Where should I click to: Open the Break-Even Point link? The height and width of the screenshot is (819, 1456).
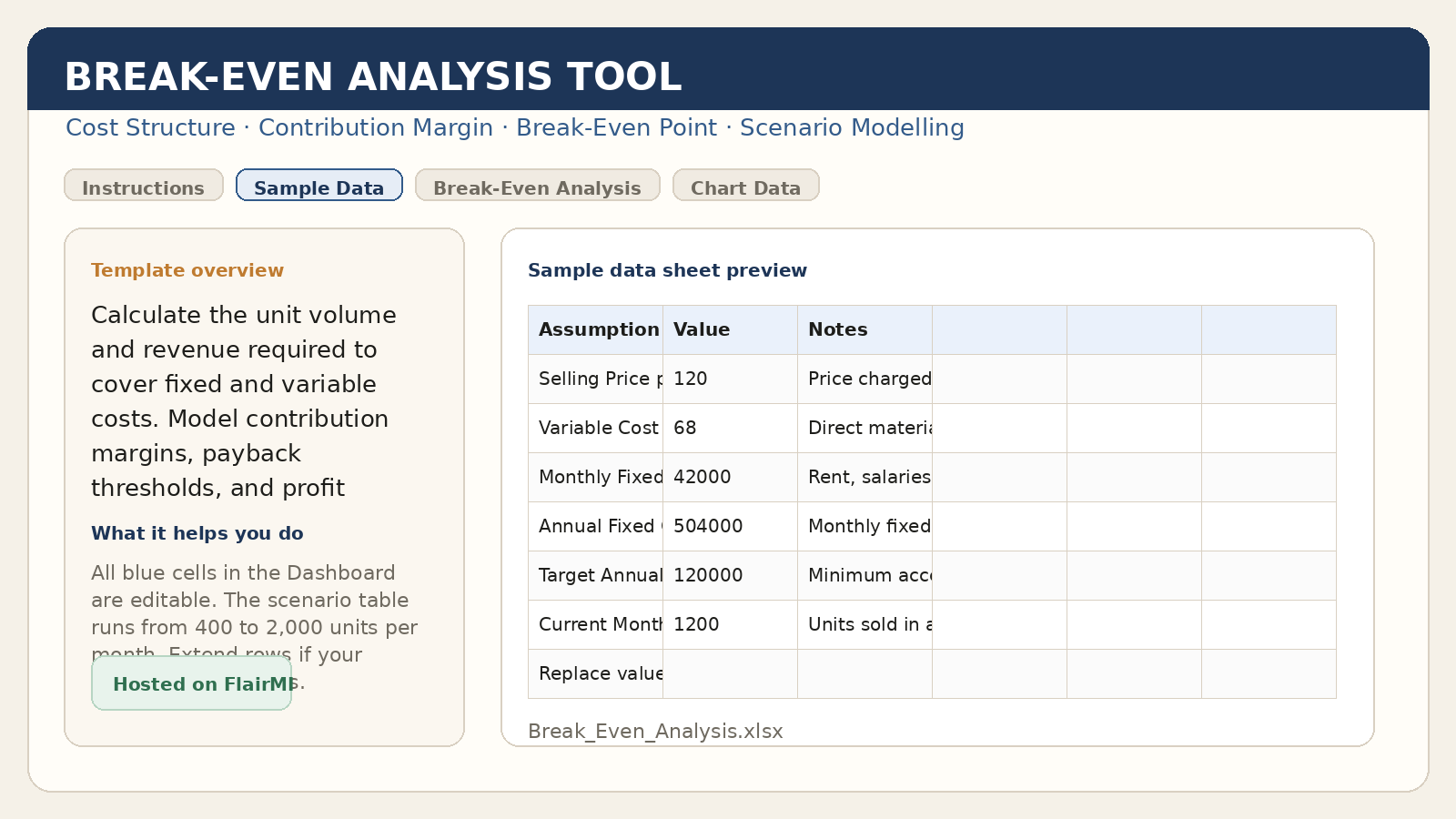pos(617,128)
